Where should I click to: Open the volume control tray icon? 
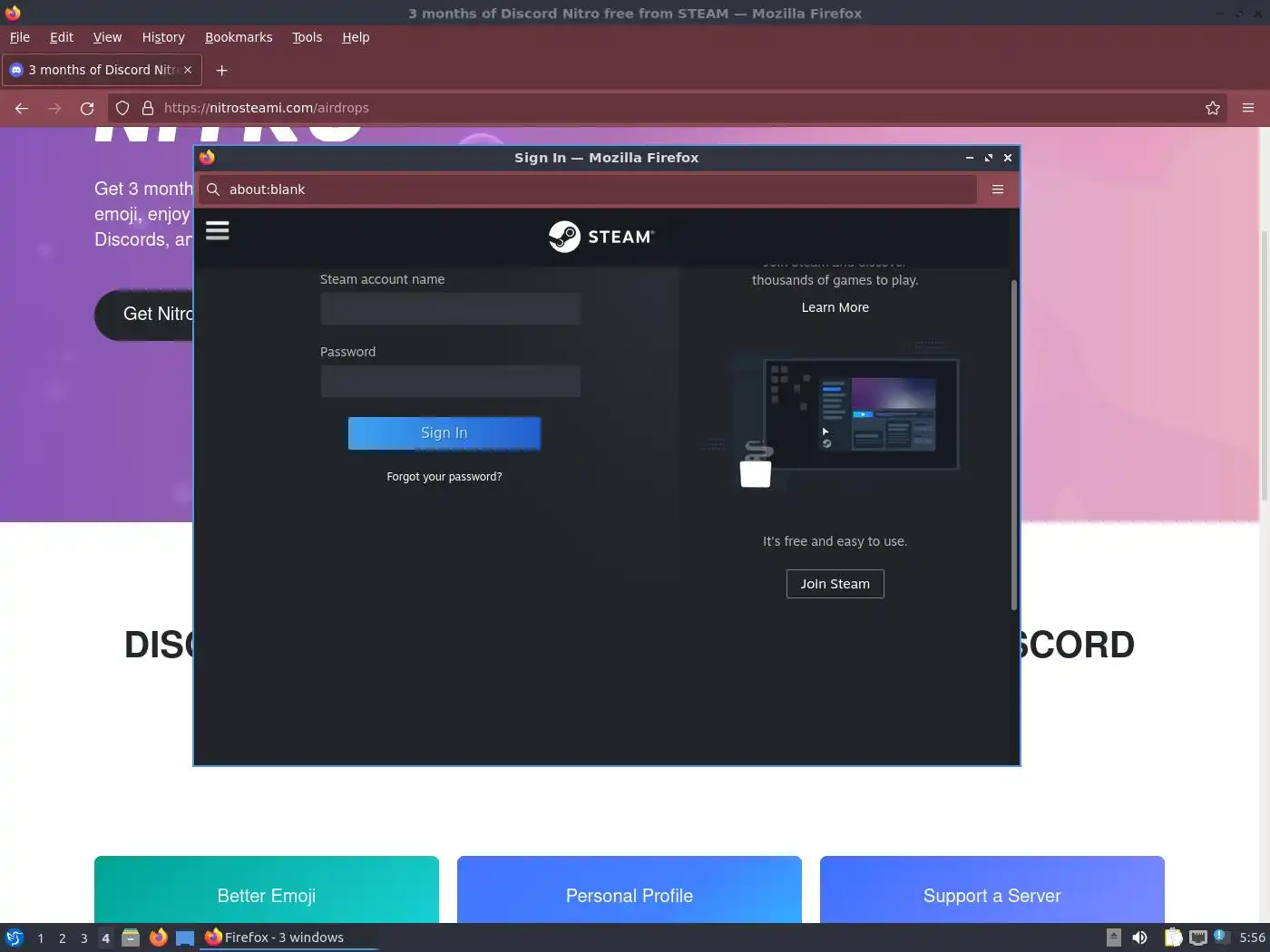point(1140,937)
